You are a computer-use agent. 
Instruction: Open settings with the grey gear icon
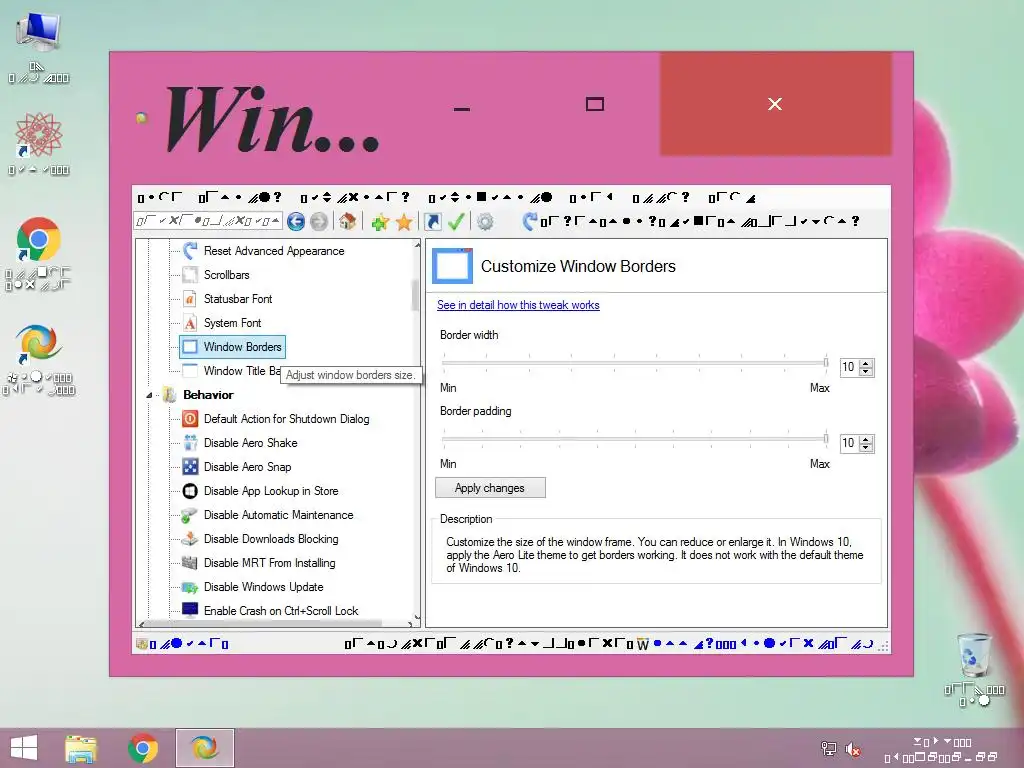485,222
